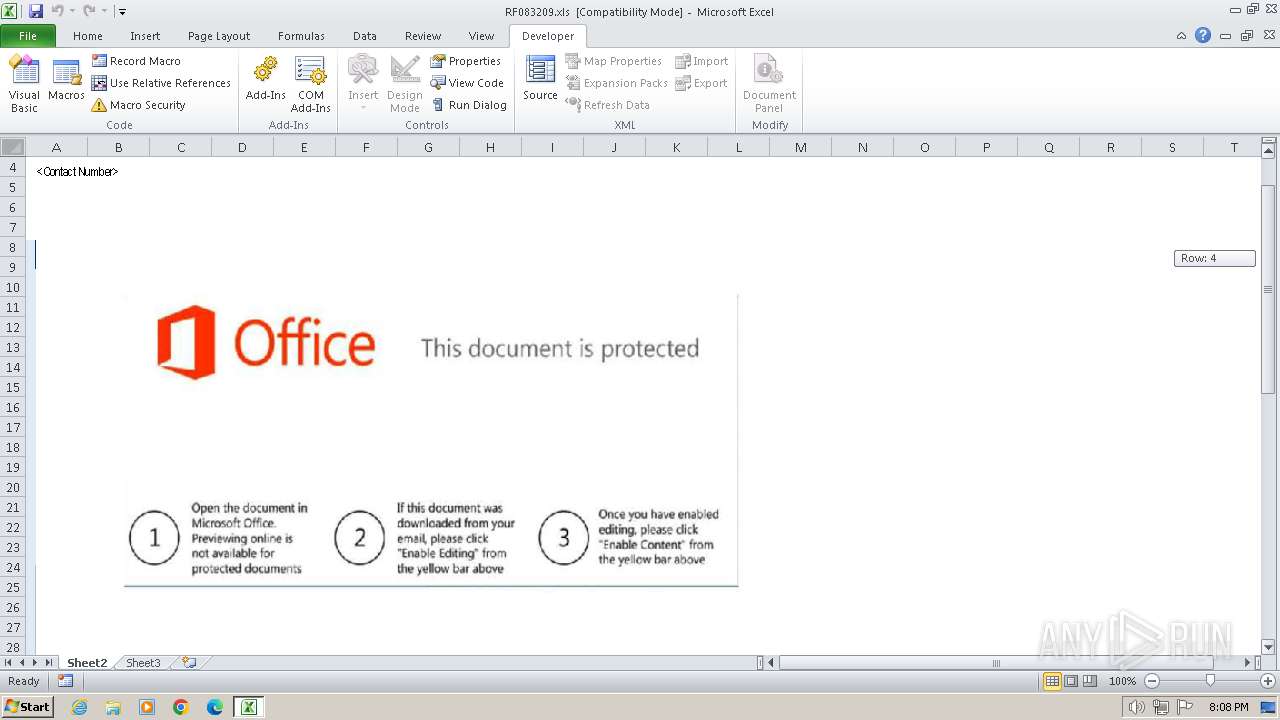Click Map Properties
This screenshot has width=1280, height=720.
coord(613,61)
